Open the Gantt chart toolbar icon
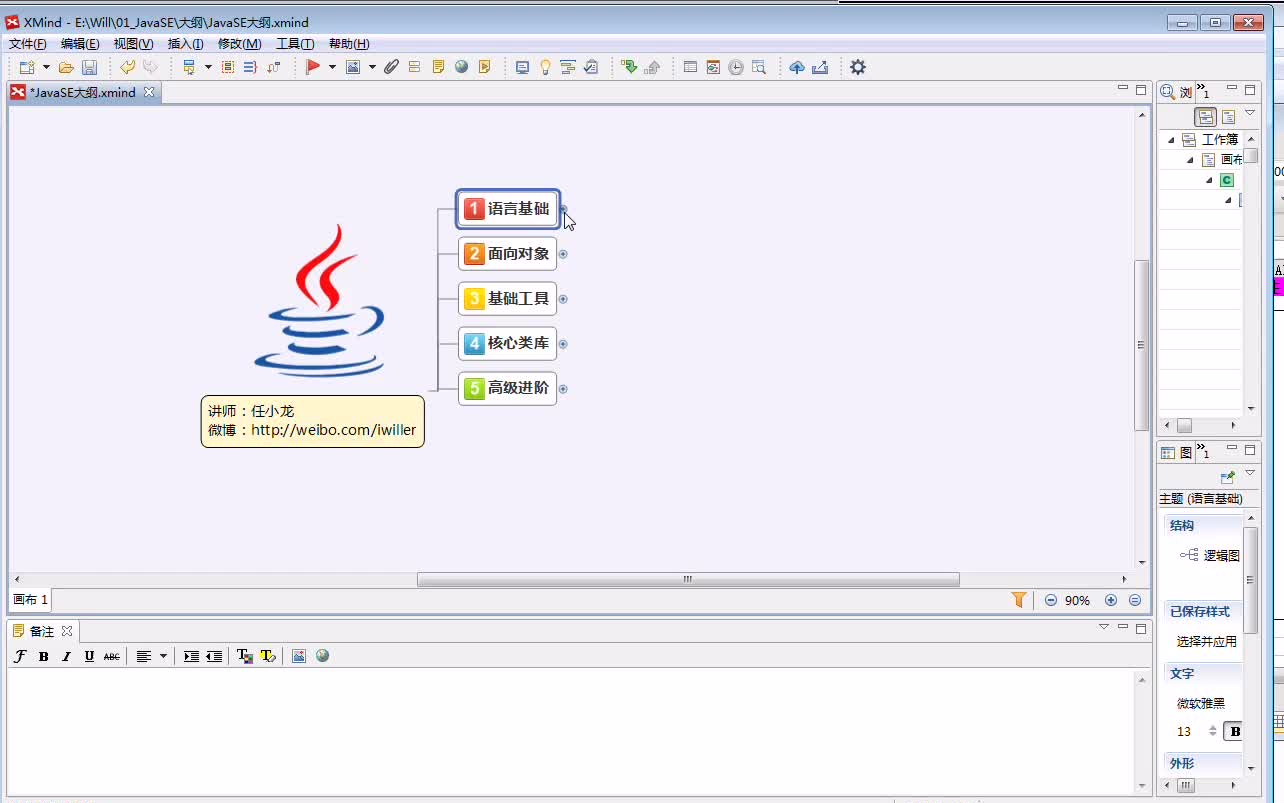 click(x=568, y=67)
